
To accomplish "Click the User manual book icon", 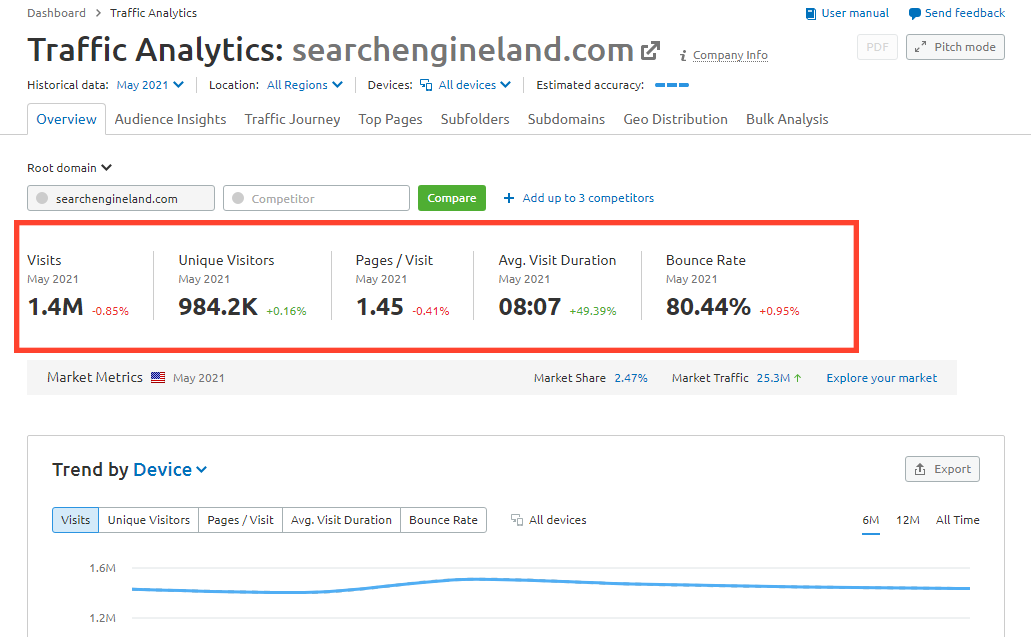I will pyautogui.click(x=811, y=13).
